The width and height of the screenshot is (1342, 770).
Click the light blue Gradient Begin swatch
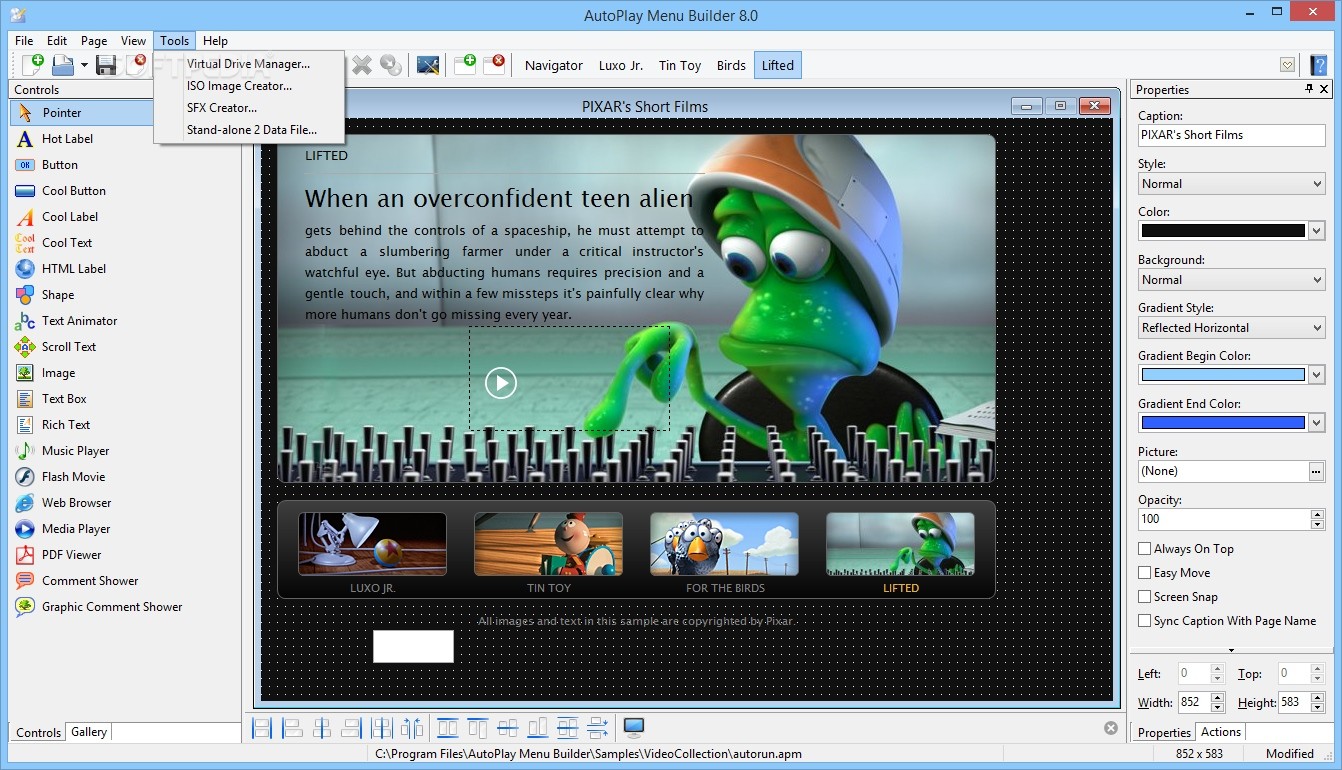pos(1223,375)
